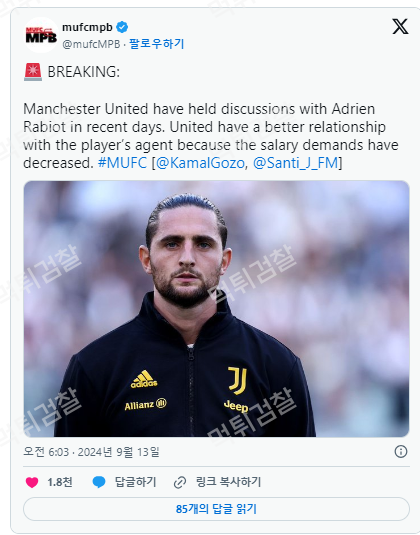
Task: Open the player photo in the tweet
Action: click(x=216, y=309)
